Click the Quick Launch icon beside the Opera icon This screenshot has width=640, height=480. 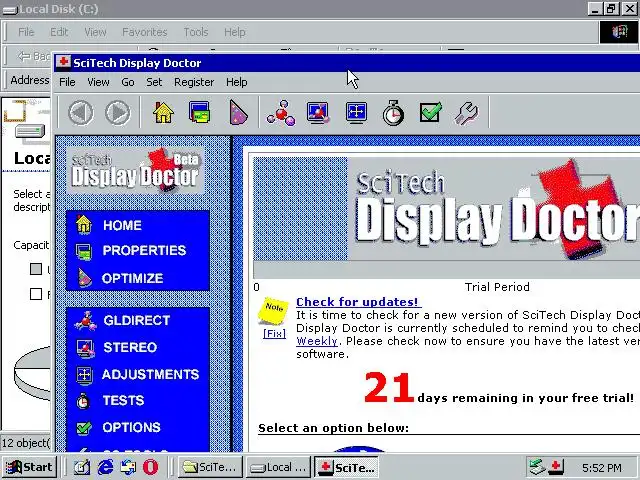click(x=128, y=467)
